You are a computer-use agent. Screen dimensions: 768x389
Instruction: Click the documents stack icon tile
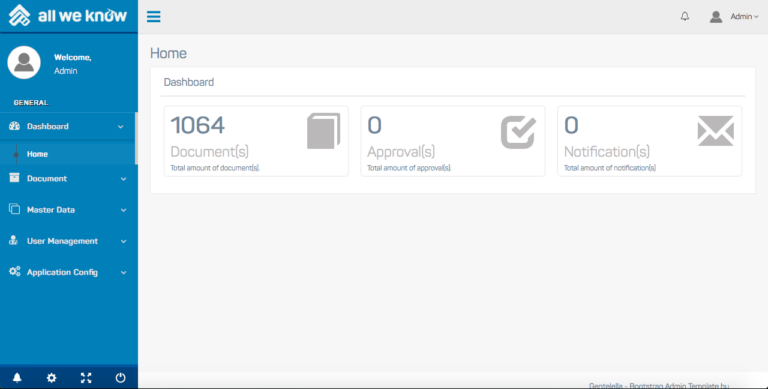point(323,131)
